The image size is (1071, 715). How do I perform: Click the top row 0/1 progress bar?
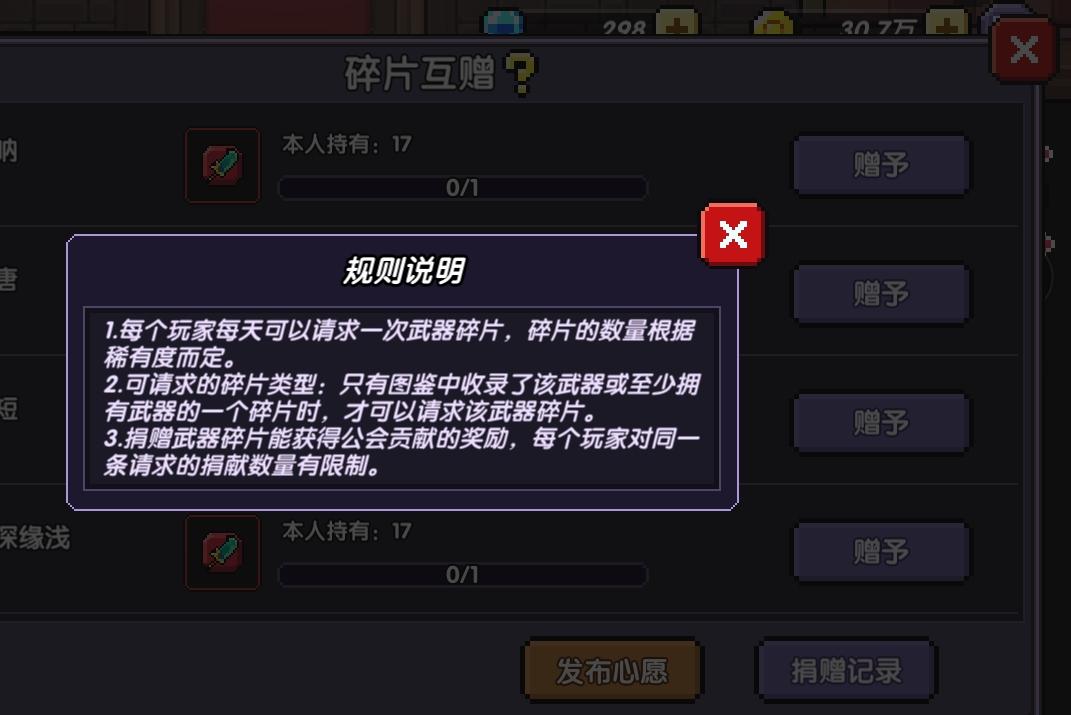(x=462, y=188)
